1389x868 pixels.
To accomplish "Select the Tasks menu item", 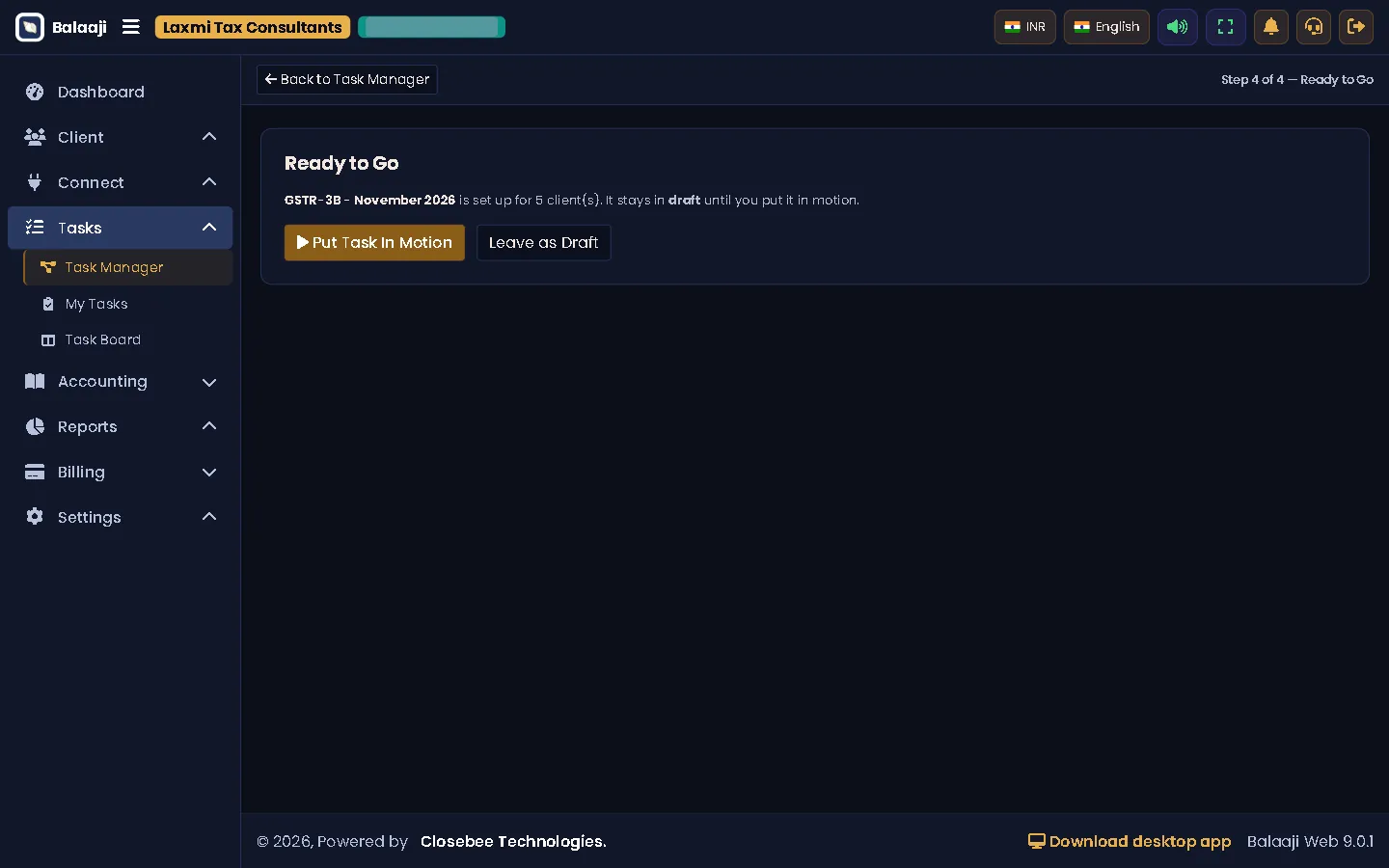I will point(121,228).
